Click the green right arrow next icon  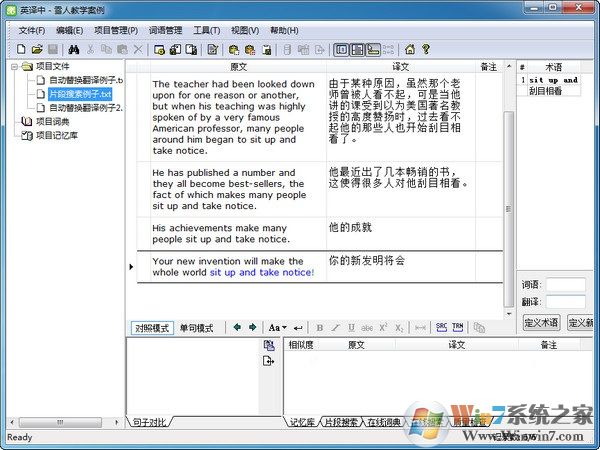pyautogui.click(x=252, y=327)
